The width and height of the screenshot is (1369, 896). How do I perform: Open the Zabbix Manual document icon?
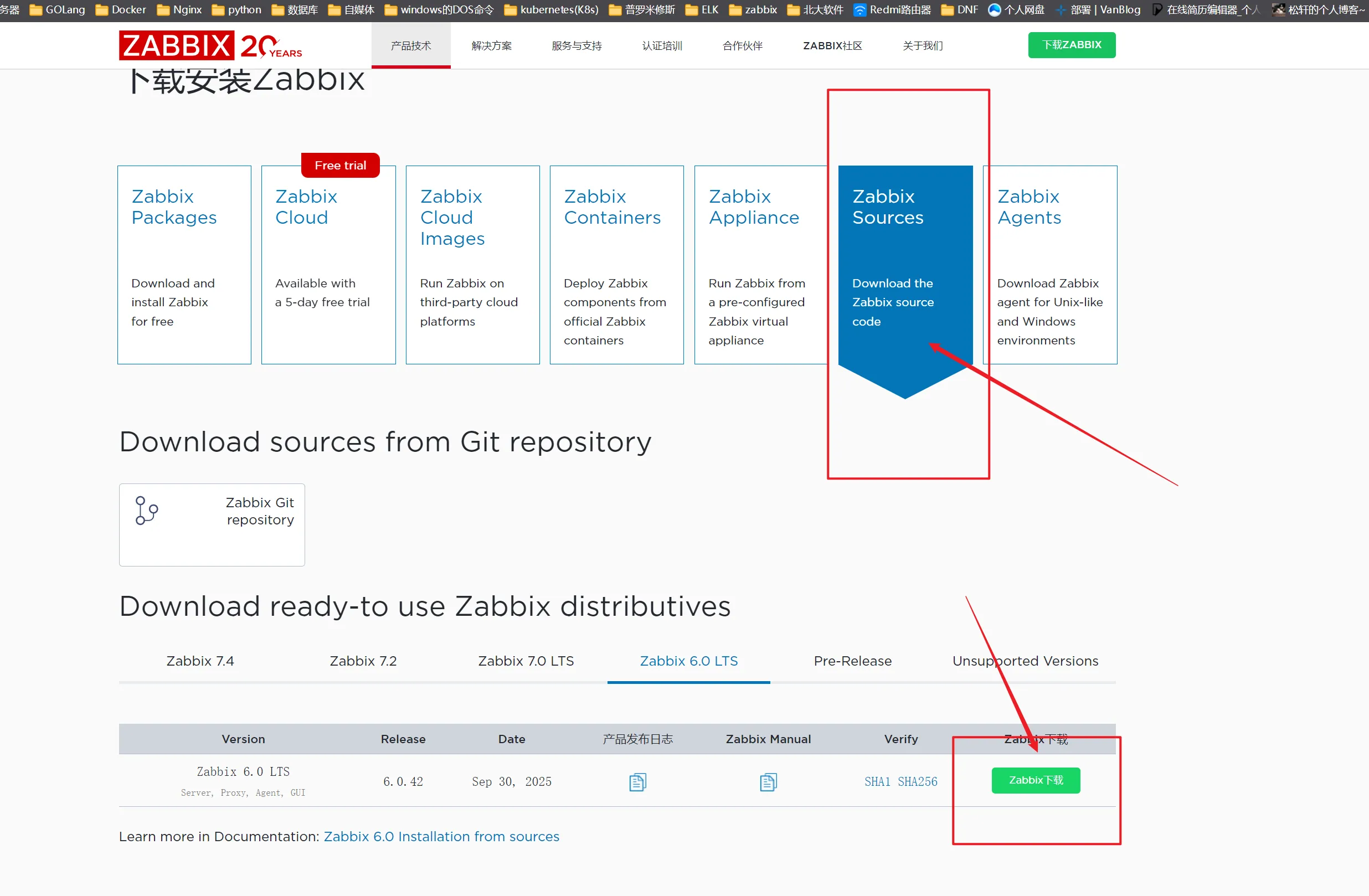coord(768,781)
